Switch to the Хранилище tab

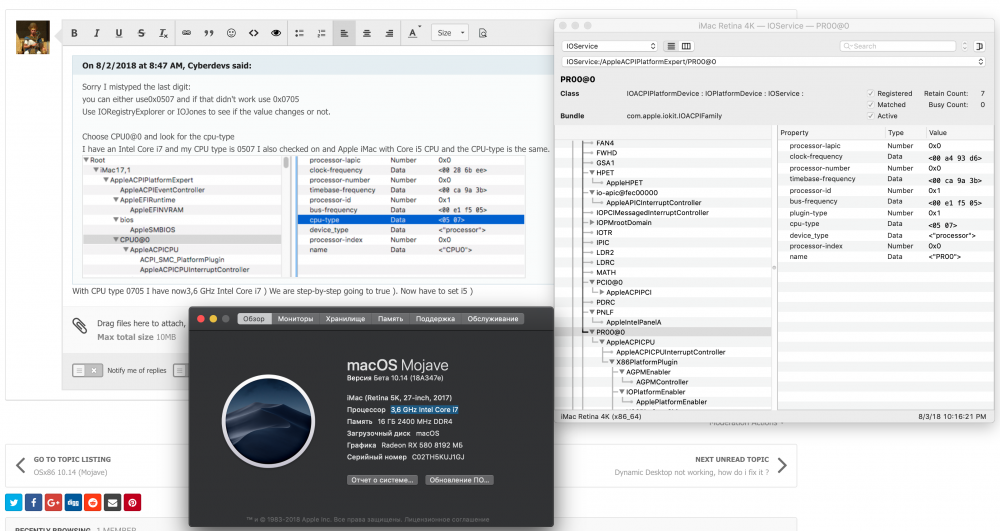point(345,319)
